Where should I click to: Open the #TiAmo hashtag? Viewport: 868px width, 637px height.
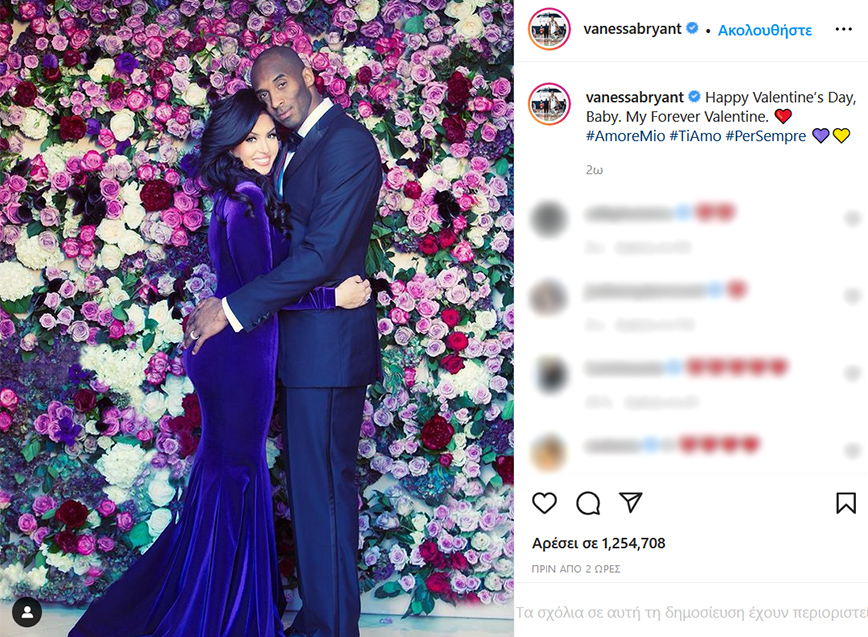(x=695, y=136)
